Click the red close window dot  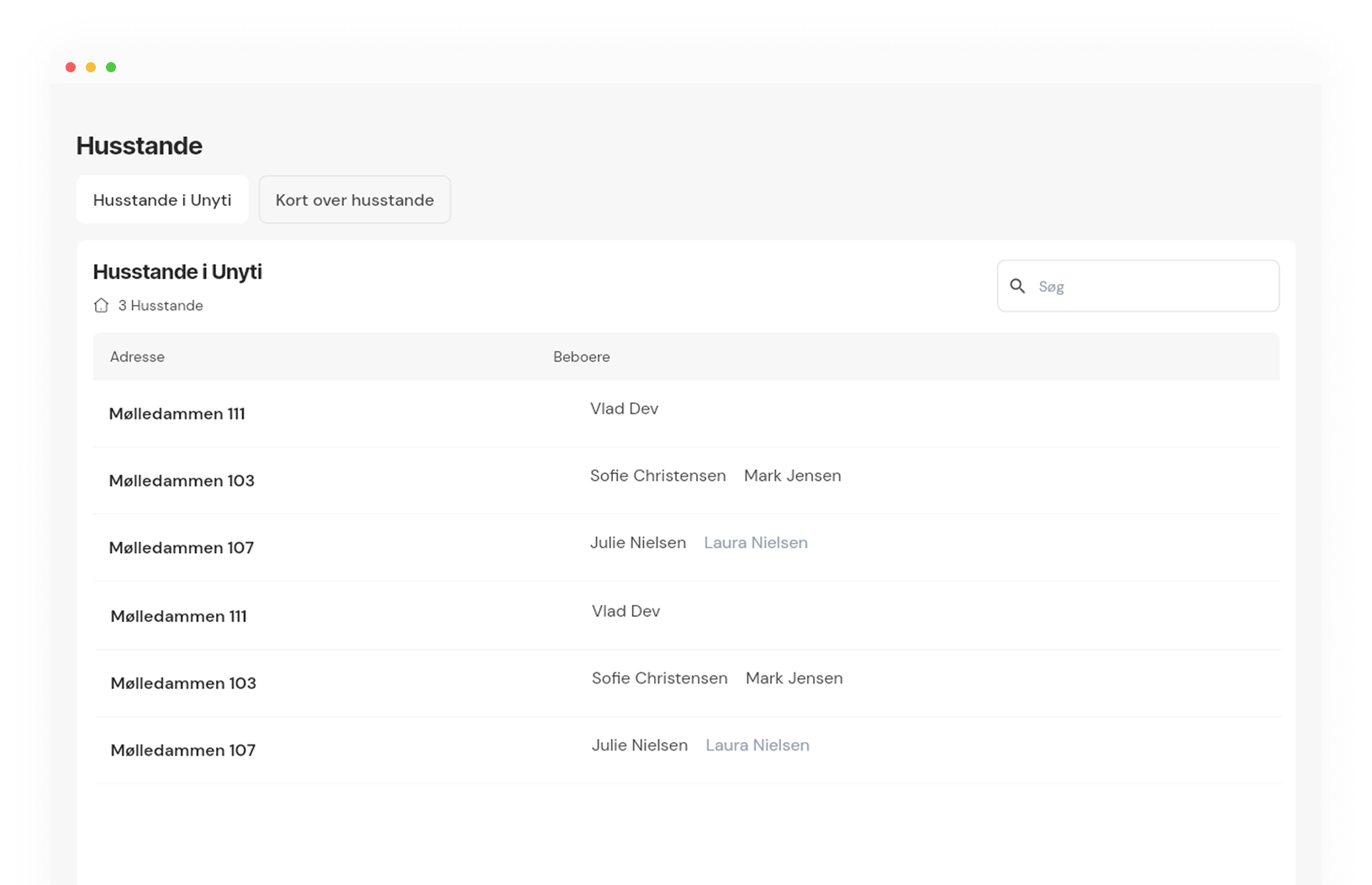[x=71, y=67]
